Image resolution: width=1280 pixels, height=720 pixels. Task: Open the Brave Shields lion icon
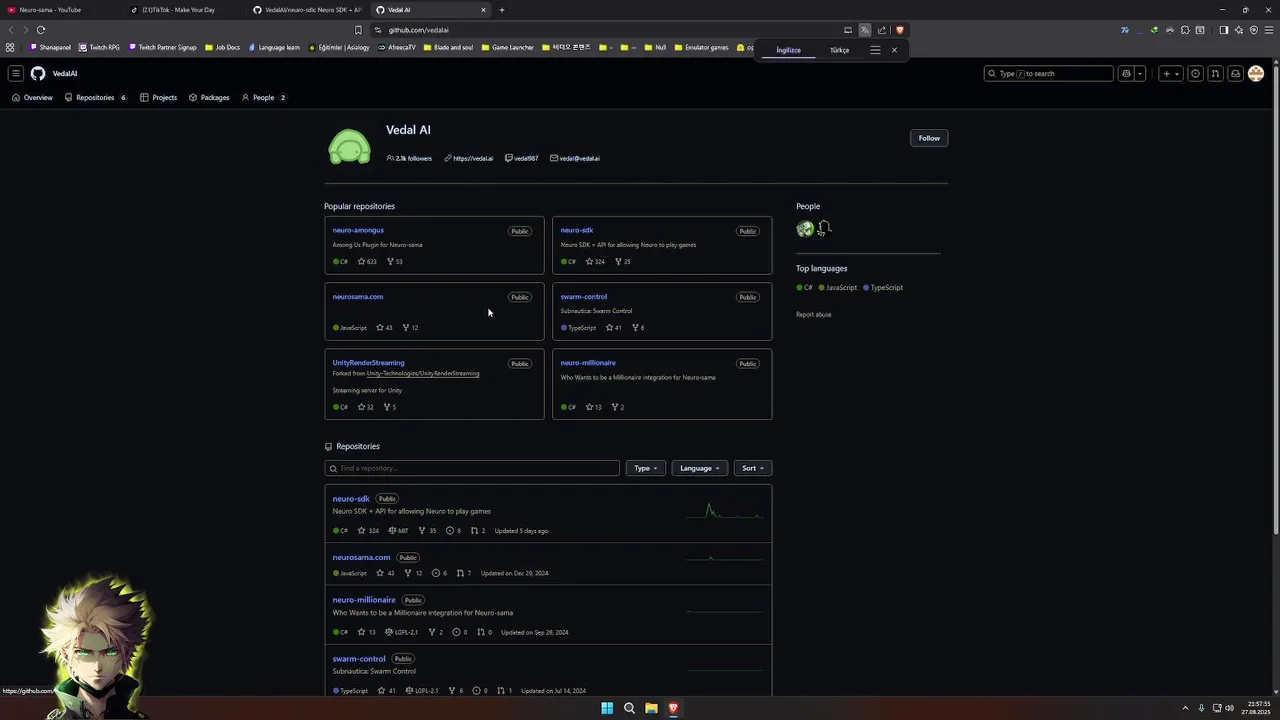pos(899,30)
